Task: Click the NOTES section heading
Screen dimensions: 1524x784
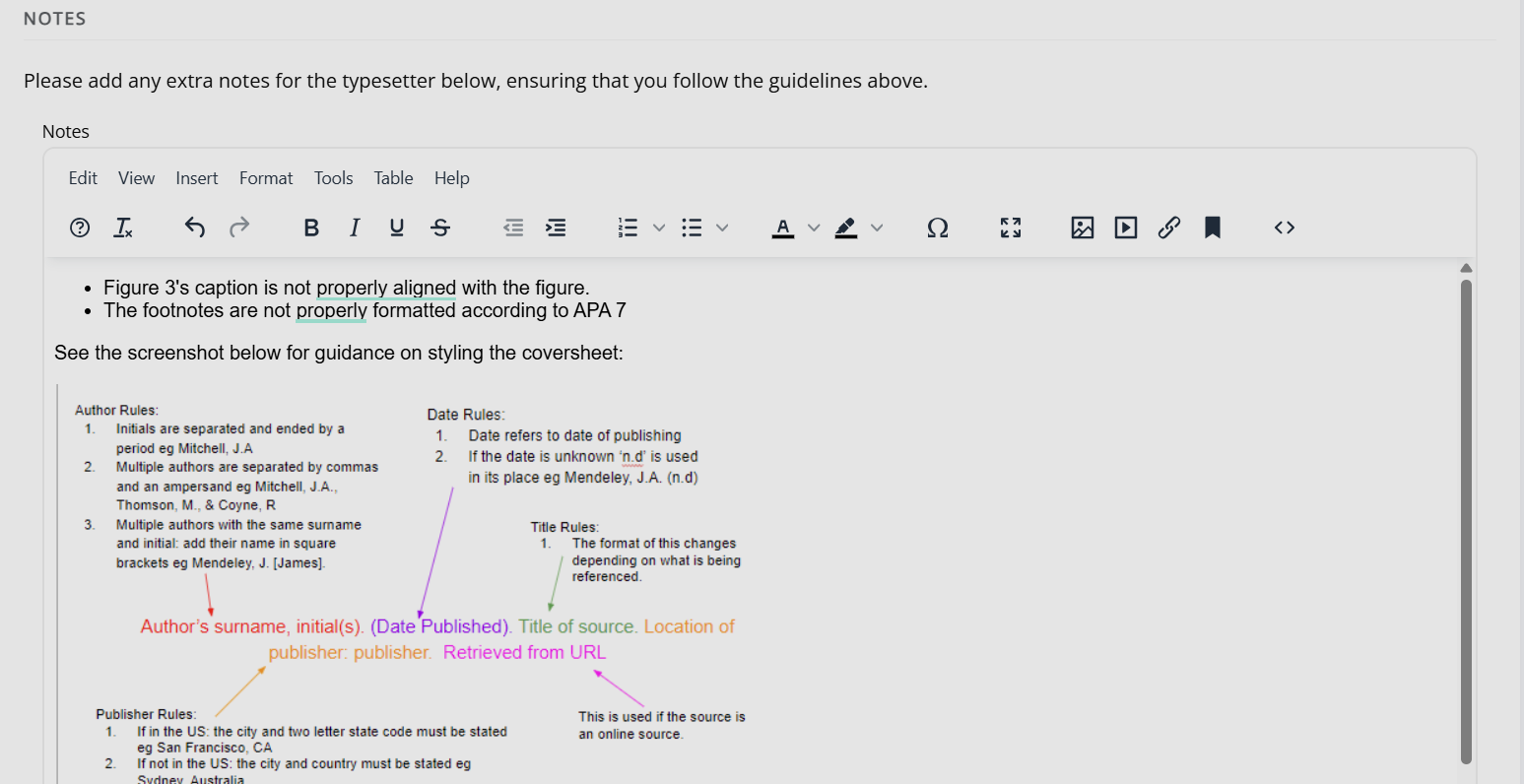Action: click(55, 19)
